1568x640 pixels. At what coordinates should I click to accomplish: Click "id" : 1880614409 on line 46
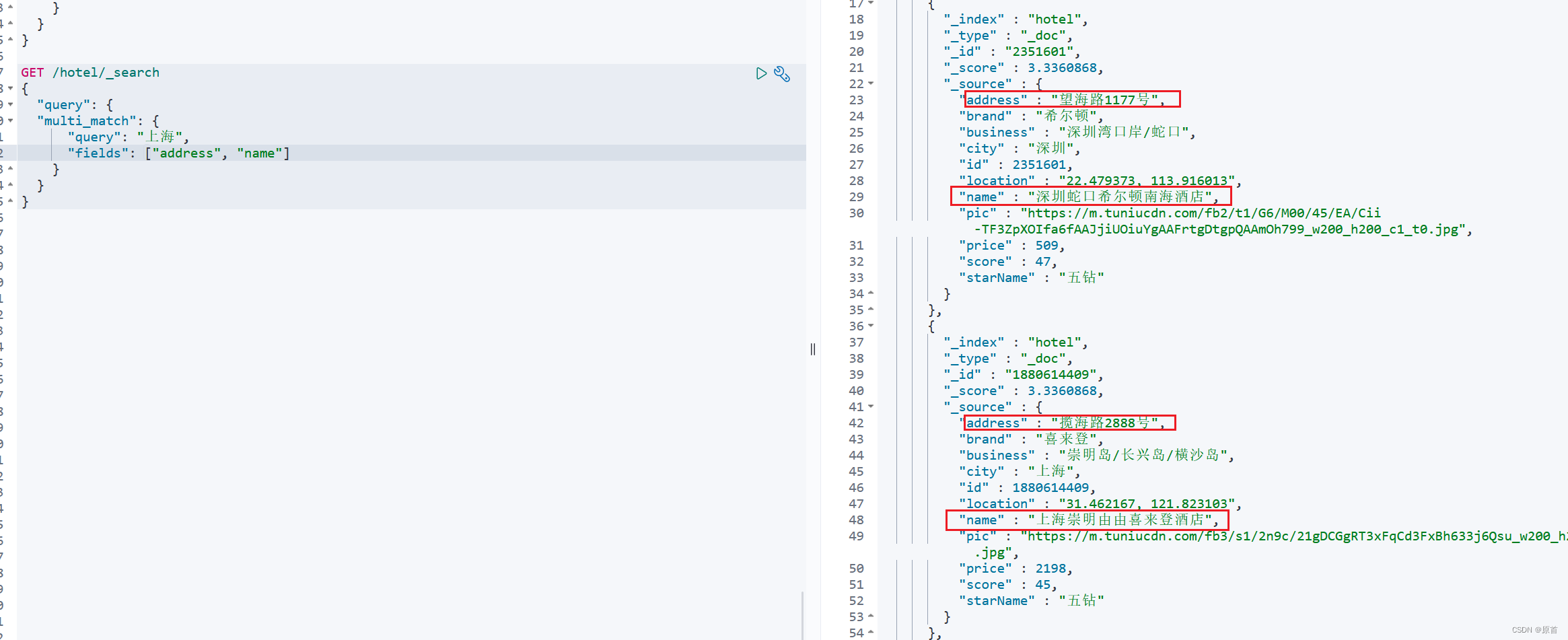[1027, 488]
